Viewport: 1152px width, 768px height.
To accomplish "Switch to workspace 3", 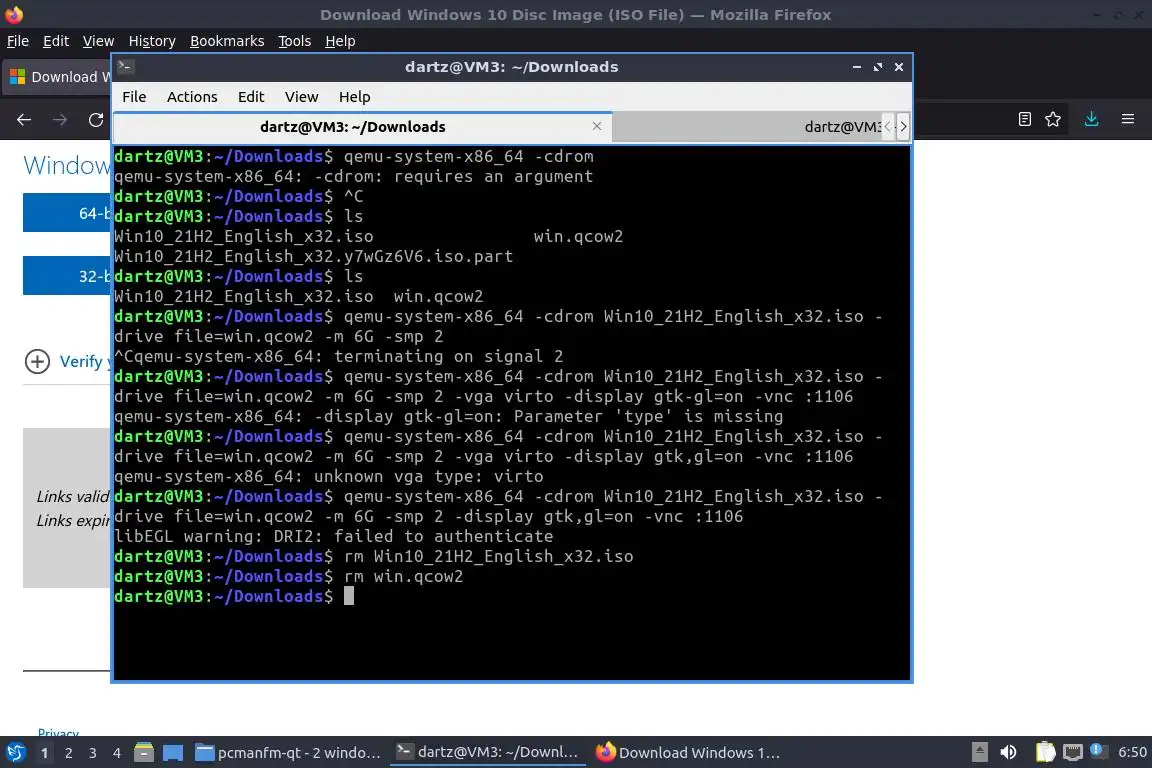I will [x=93, y=753].
